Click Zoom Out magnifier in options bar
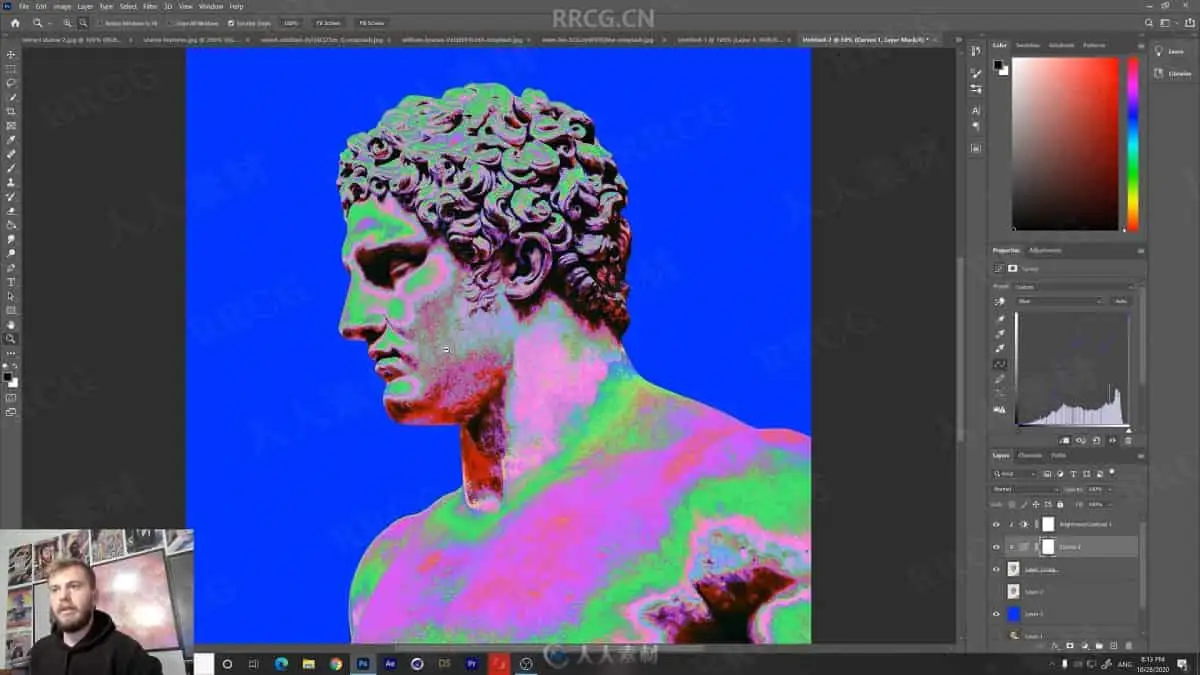Viewport: 1200px width, 675px height. [x=83, y=22]
